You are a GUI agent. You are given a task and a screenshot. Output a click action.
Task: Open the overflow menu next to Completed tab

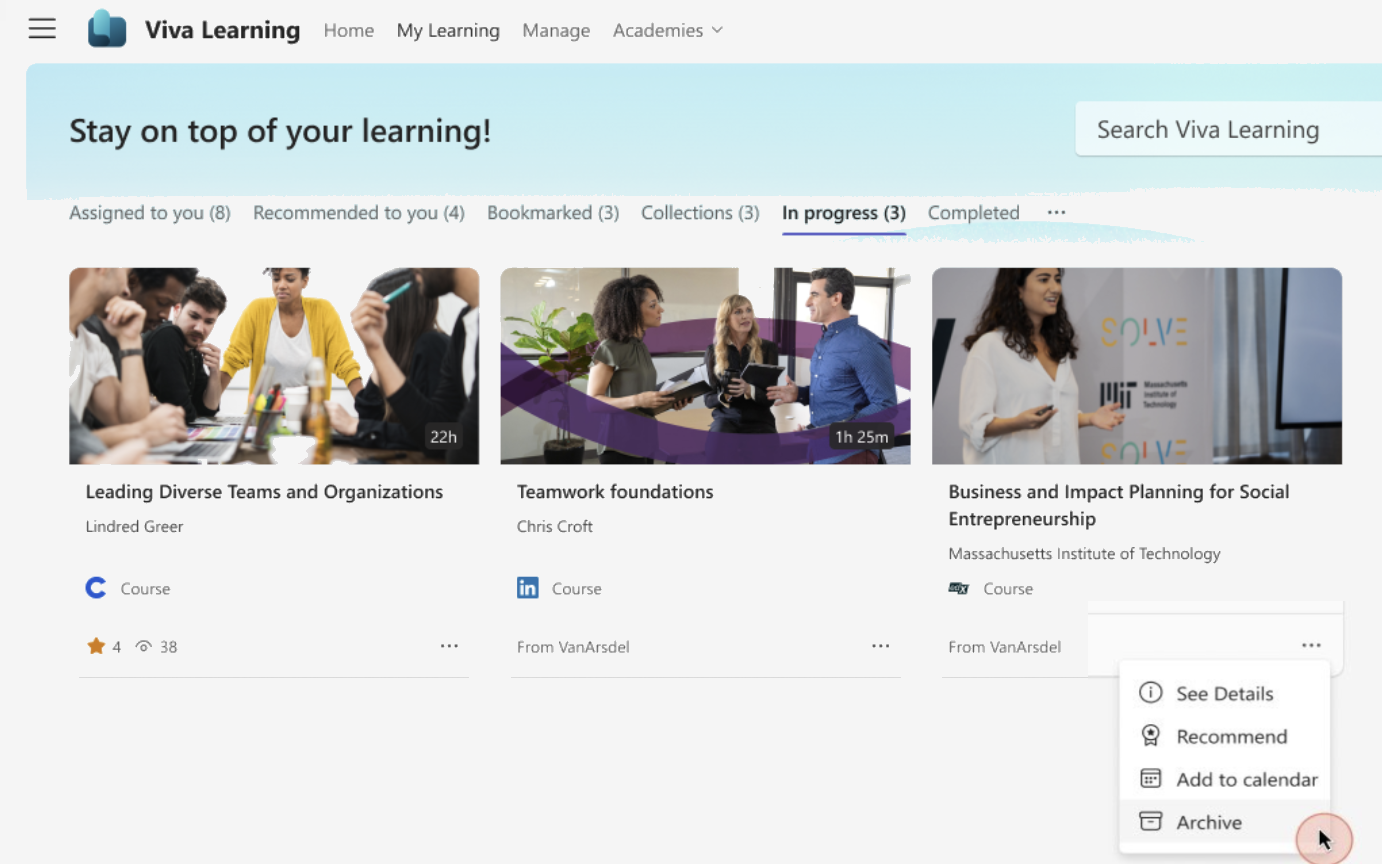point(1057,212)
